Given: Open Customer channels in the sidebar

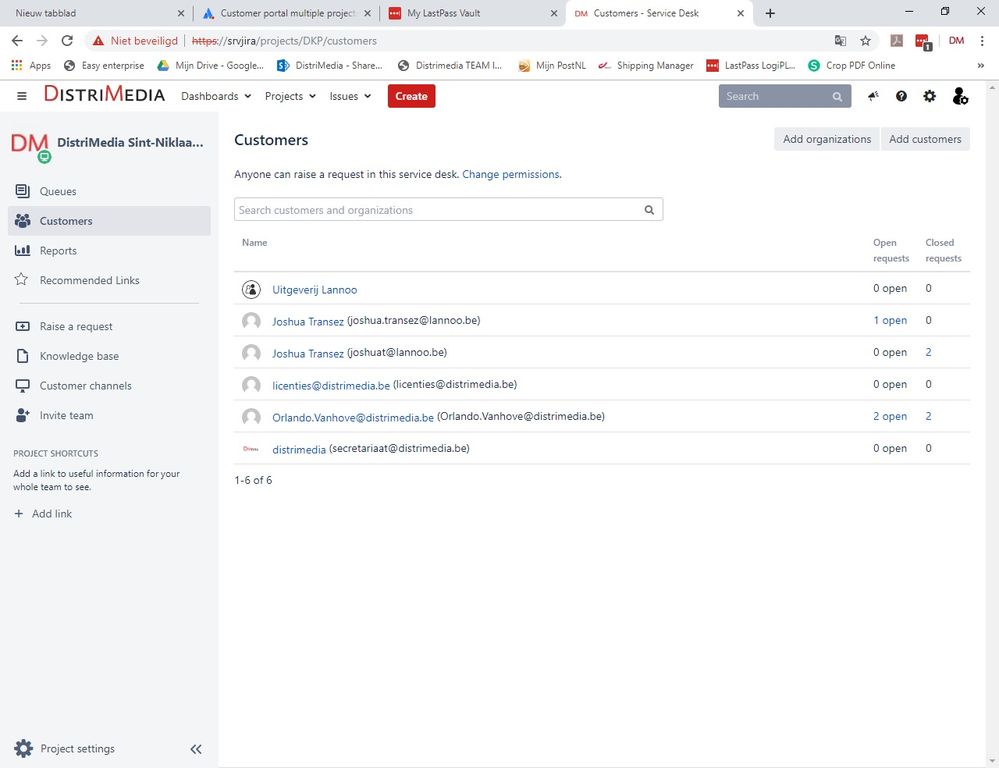Looking at the screenshot, I should click(109, 386).
